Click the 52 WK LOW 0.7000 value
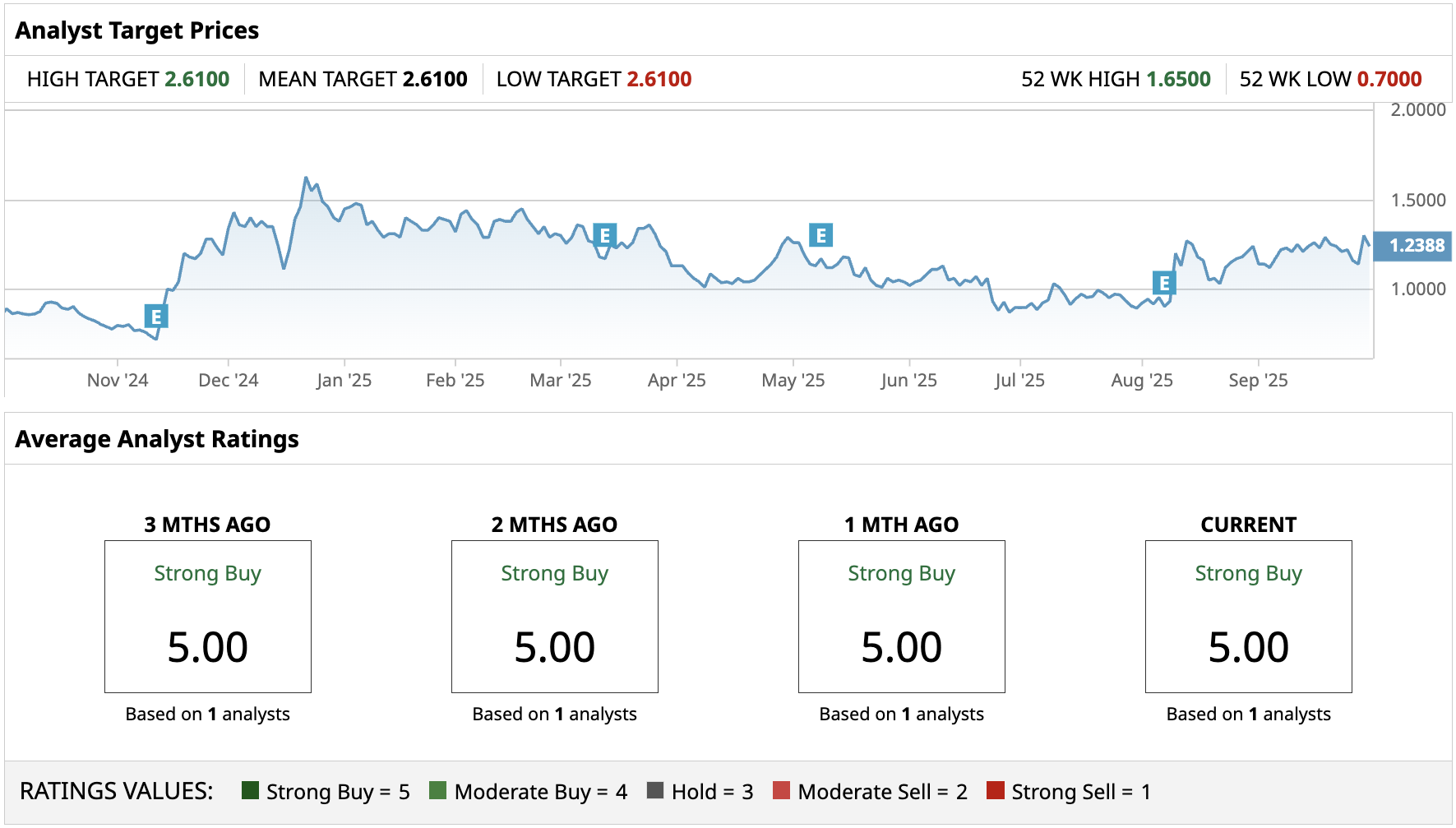Viewport: 1456px width, 828px height. [1389, 79]
